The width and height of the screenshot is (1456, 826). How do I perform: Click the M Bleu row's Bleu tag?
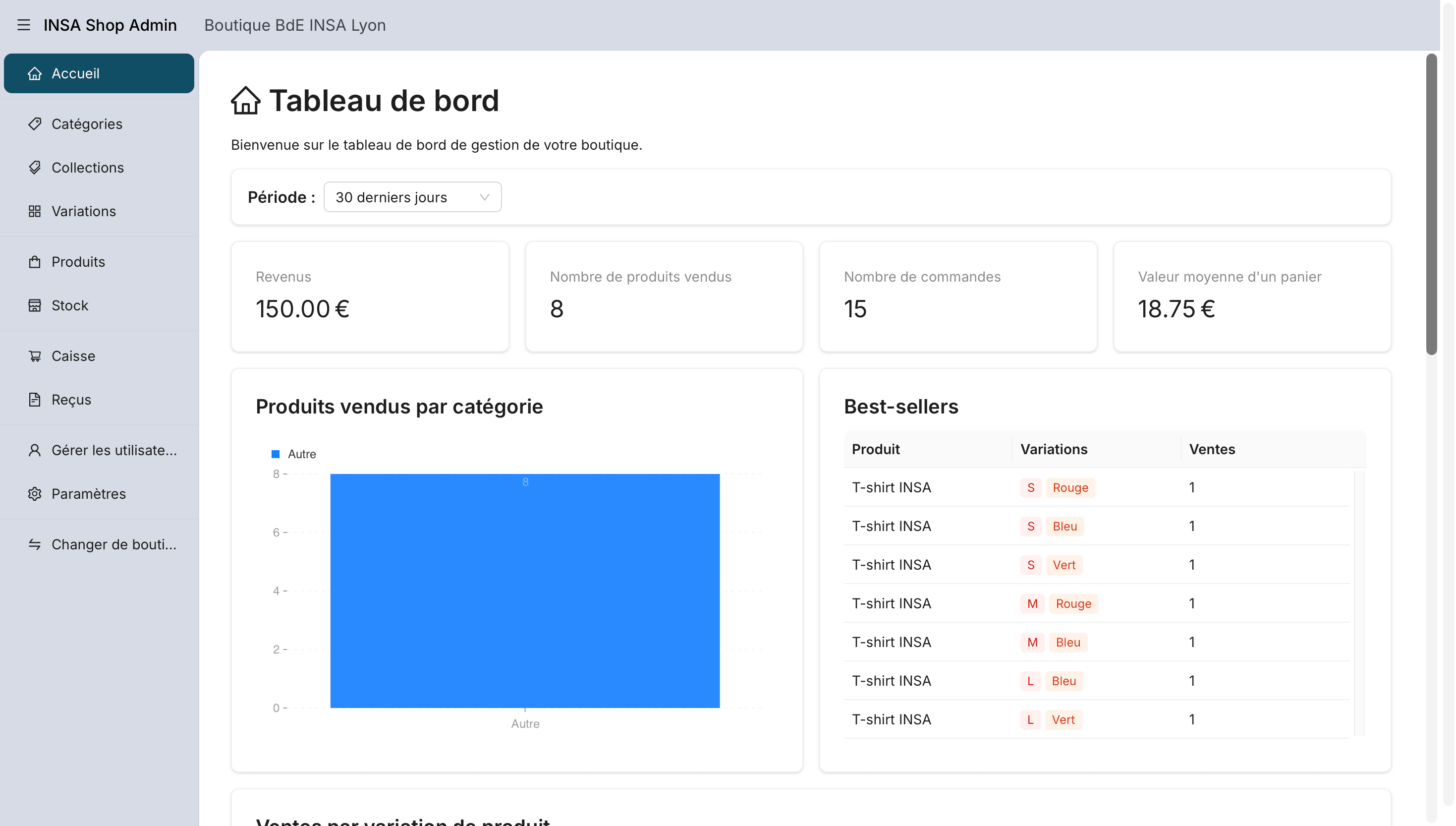[x=1068, y=642]
